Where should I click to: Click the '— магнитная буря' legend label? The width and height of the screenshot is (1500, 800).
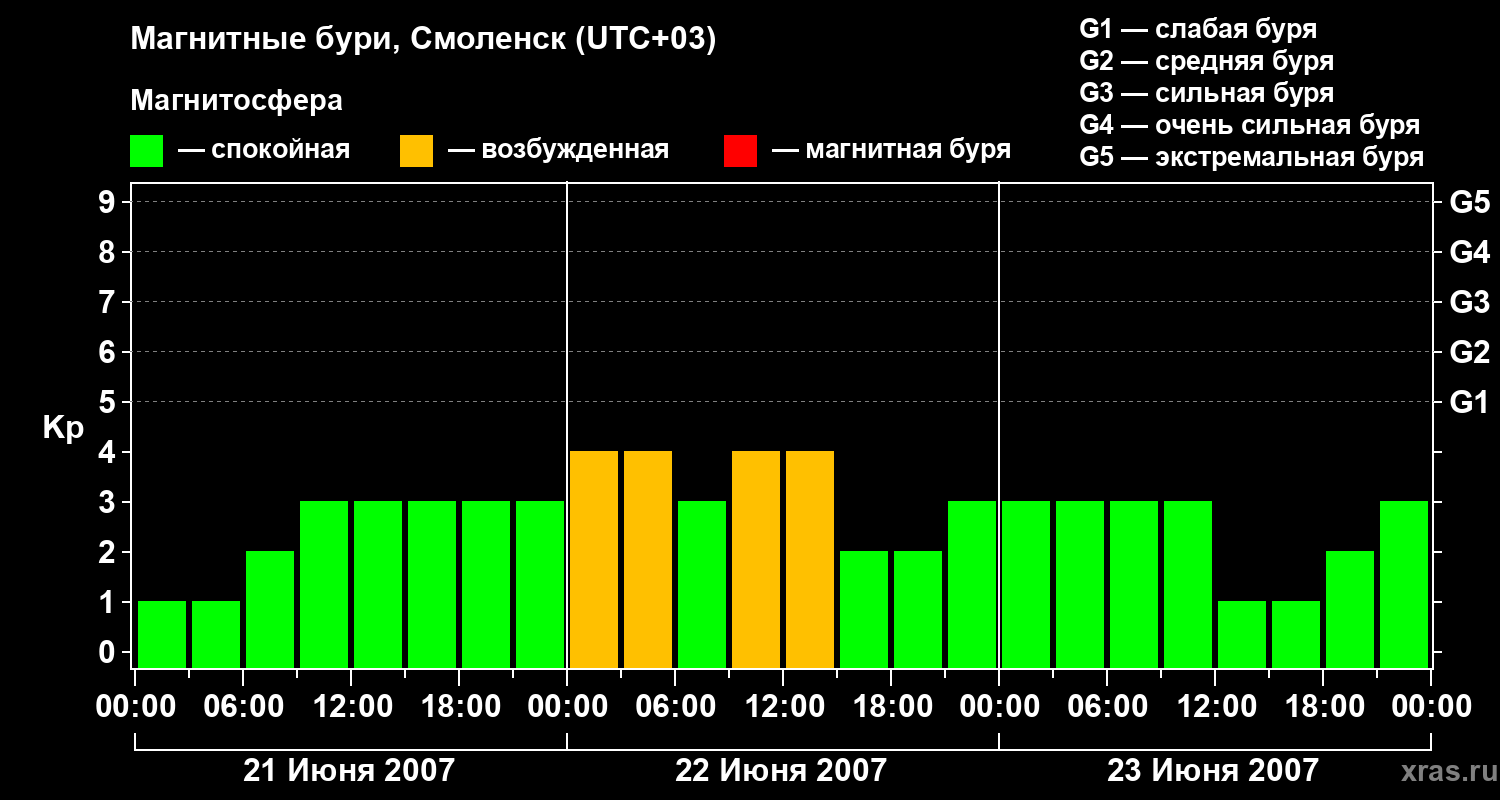point(891,151)
